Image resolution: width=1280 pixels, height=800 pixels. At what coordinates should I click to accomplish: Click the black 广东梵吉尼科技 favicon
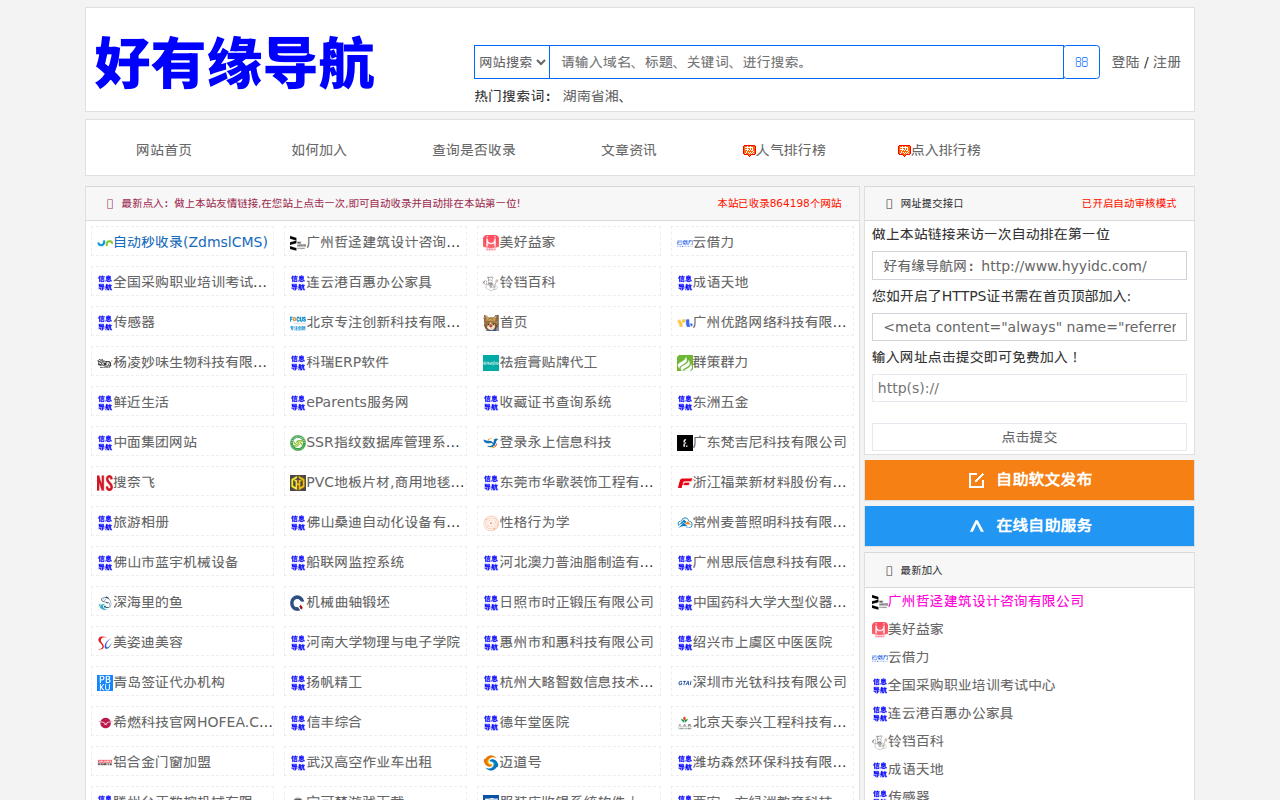click(684, 443)
